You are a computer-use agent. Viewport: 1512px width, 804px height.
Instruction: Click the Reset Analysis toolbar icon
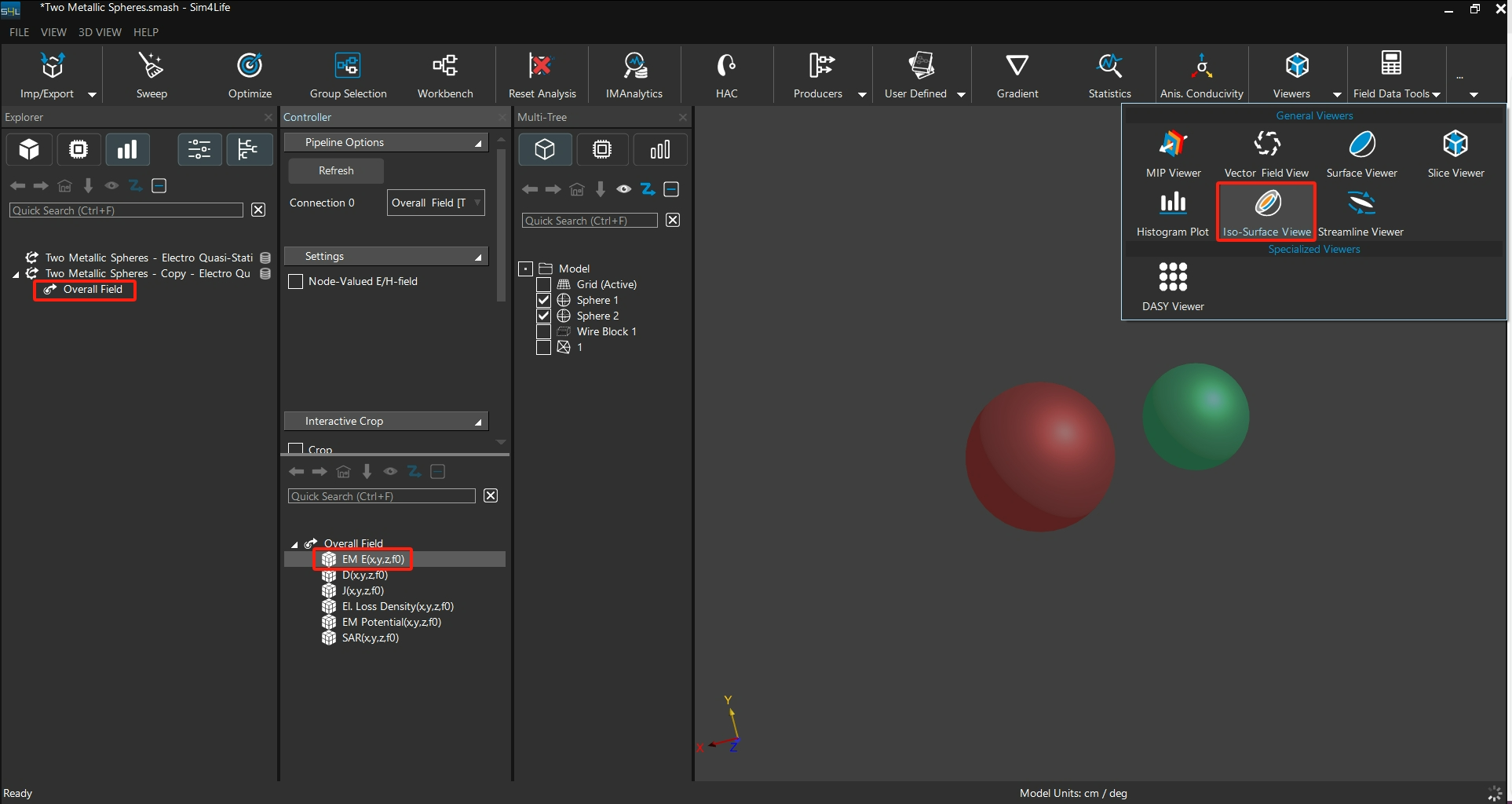point(542,75)
